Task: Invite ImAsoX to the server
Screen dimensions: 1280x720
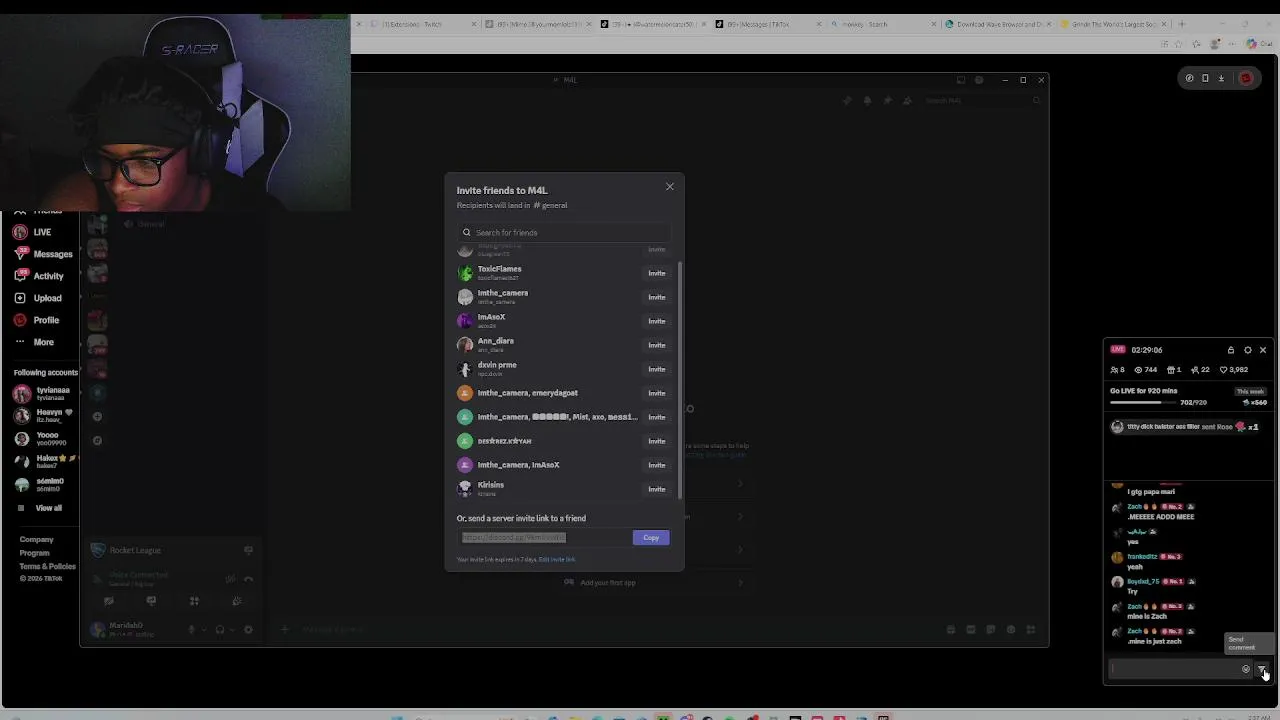Action: (656, 321)
